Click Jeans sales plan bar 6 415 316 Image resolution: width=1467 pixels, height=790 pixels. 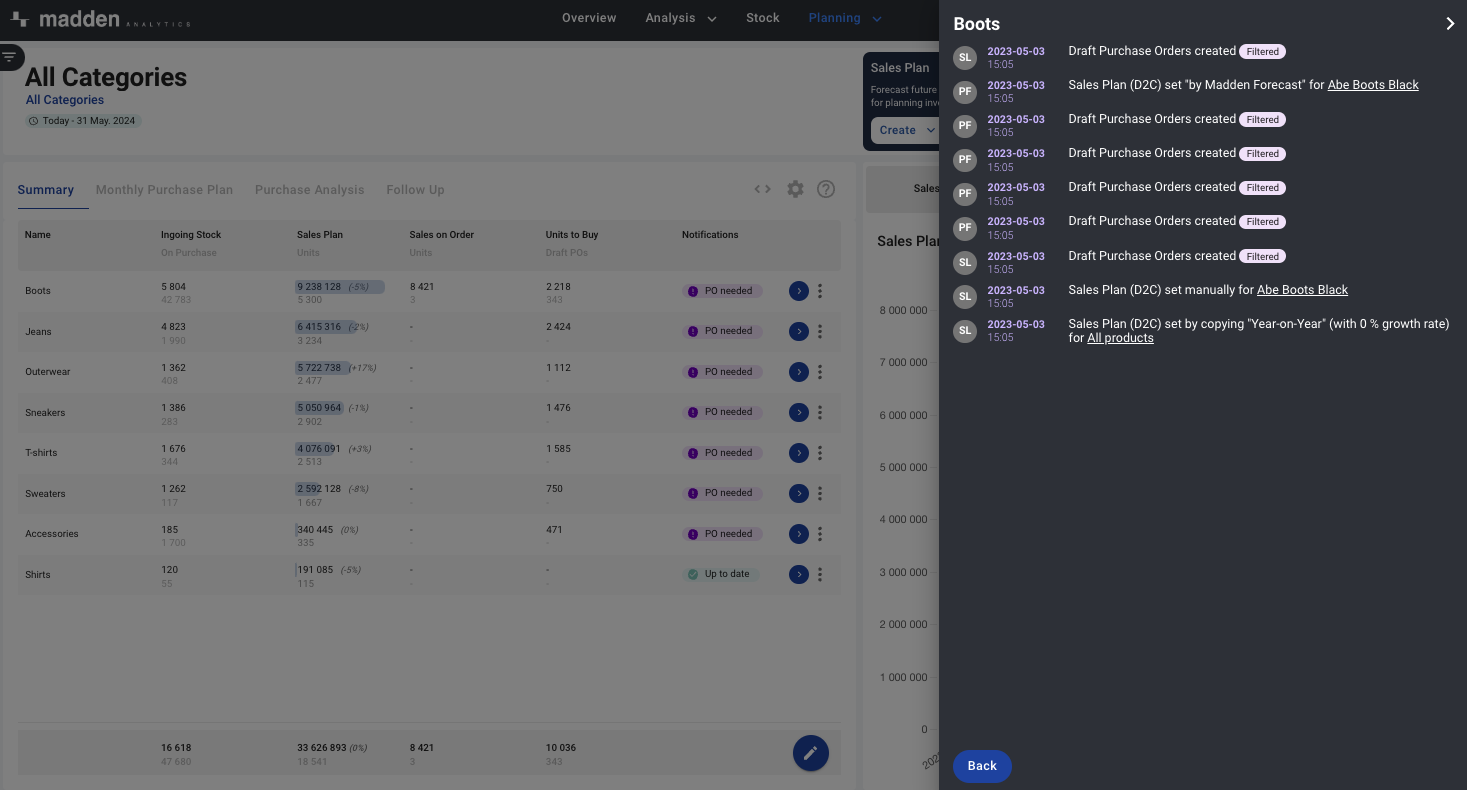tap(326, 327)
